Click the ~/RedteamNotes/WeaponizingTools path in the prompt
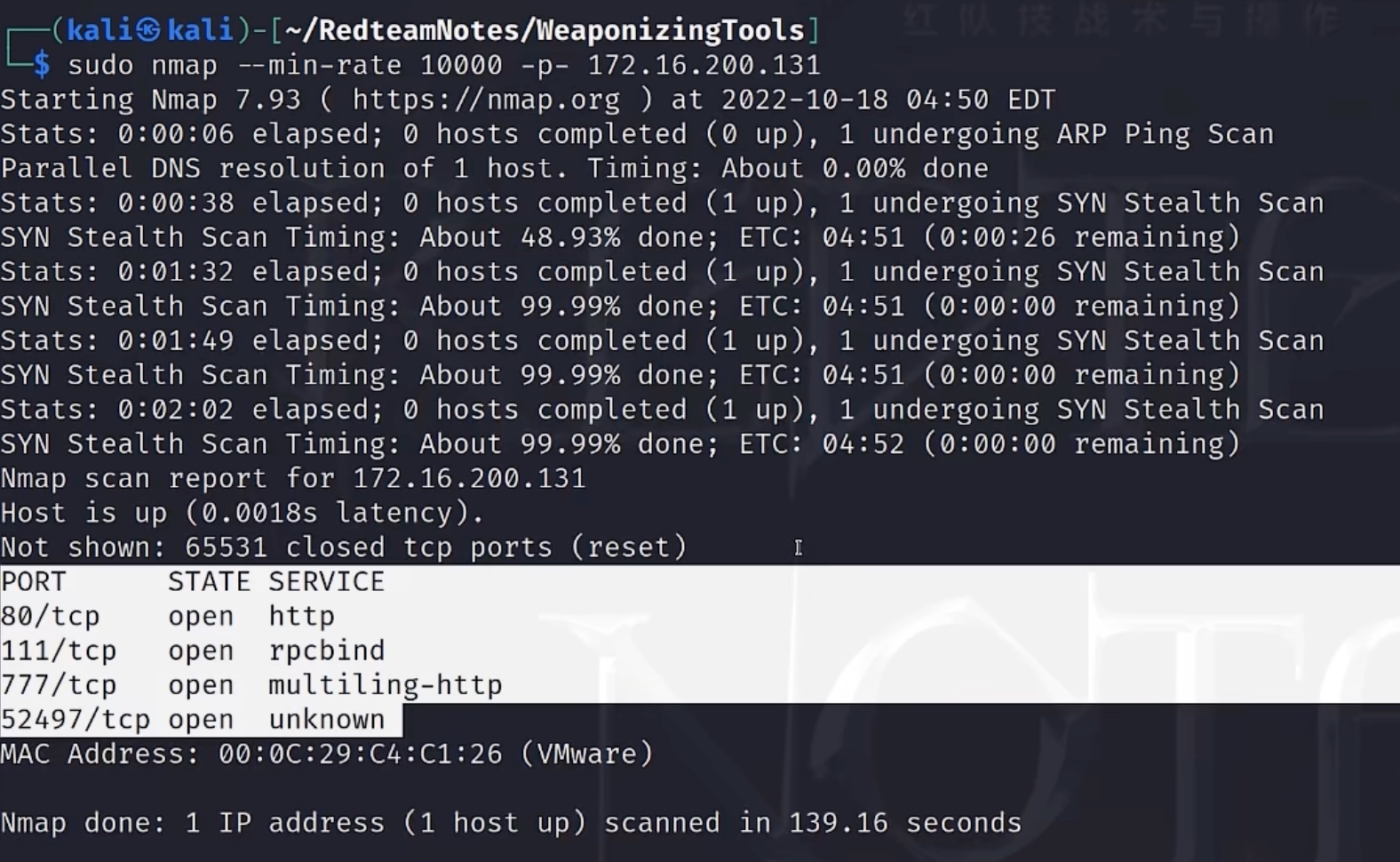 [544, 30]
